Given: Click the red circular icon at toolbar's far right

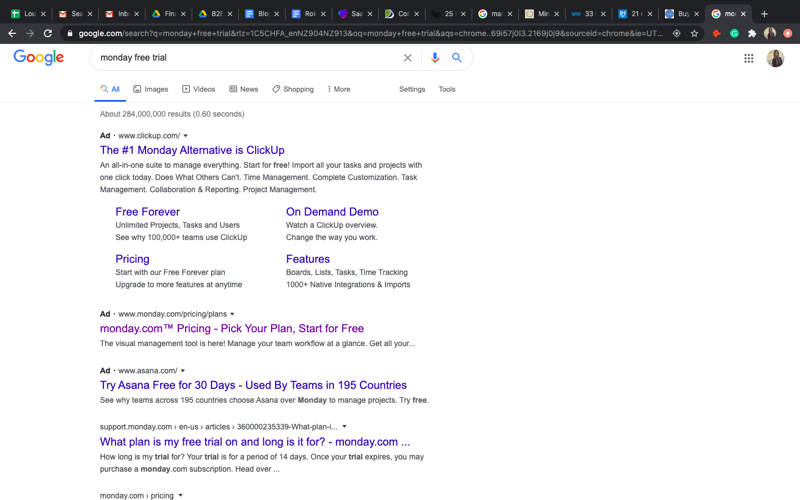Looking at the screenshot, I should [x=788, y=33].
